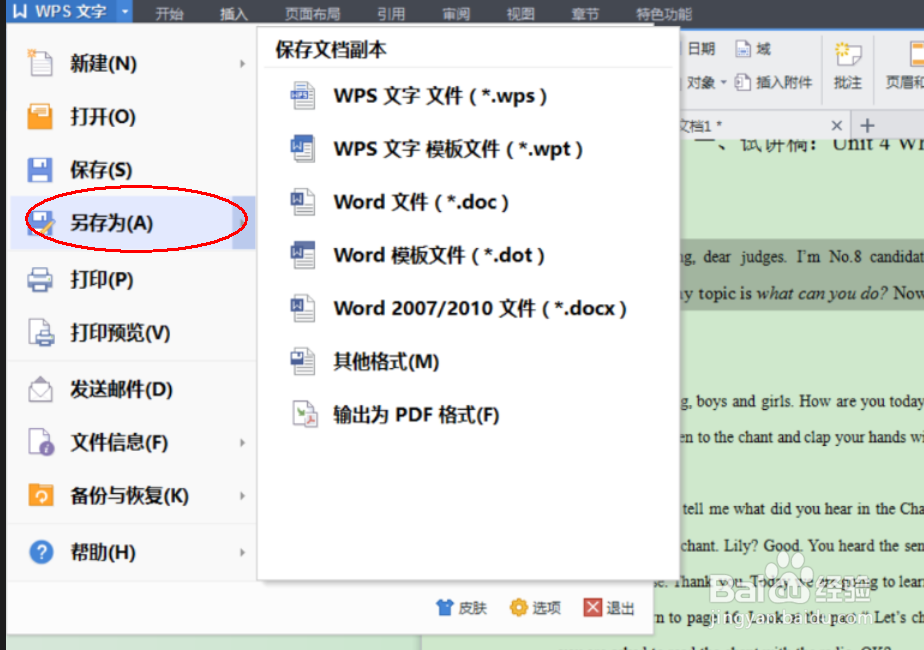Click the 备份与恢复 recovery icon
Viewport: 924px width, 650px height.
(39, 495)
